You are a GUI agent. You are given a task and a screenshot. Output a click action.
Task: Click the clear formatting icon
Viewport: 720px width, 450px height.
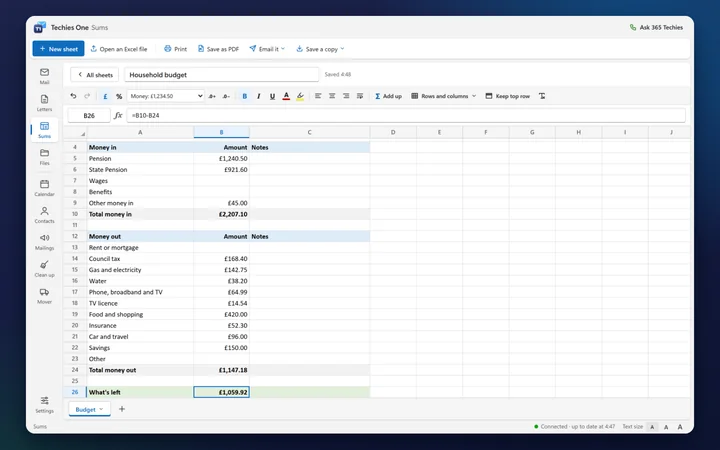[x=542, y=96]
